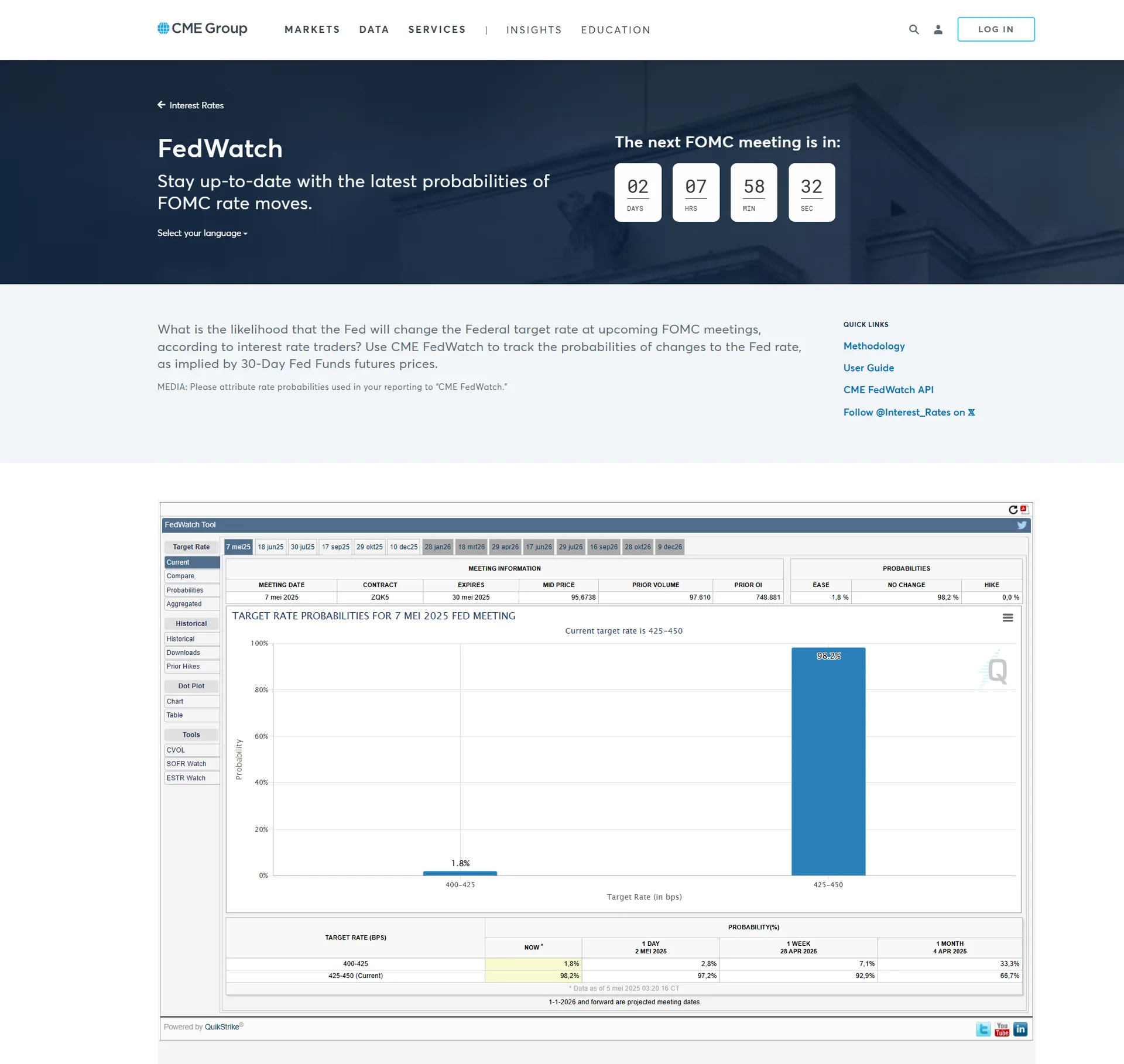1124x1064 pixels.
Task: Select the 30 jul25 meeting tab
Action: [x=303, y=547]
